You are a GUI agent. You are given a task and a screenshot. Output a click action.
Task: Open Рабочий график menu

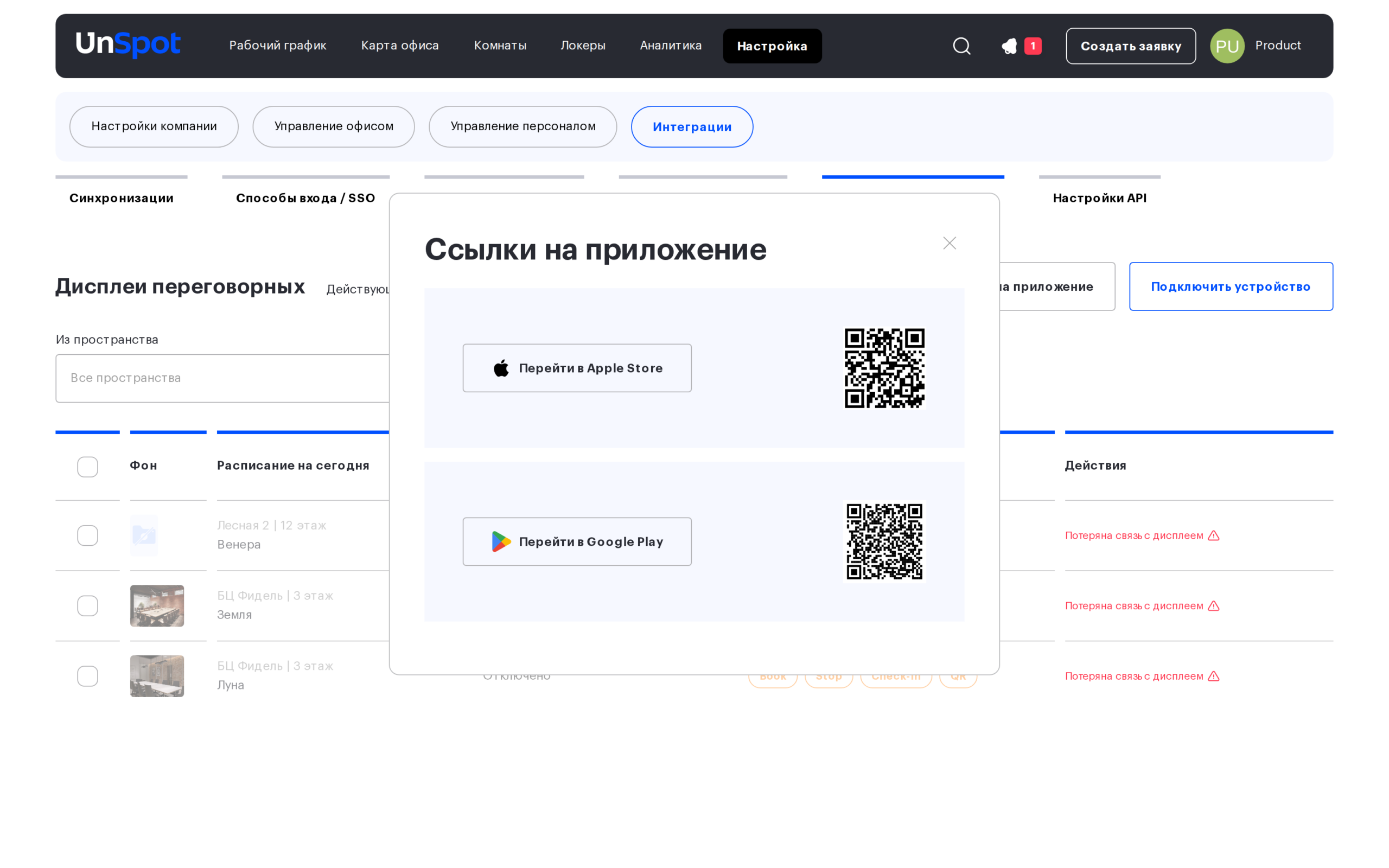coord(278,46)
